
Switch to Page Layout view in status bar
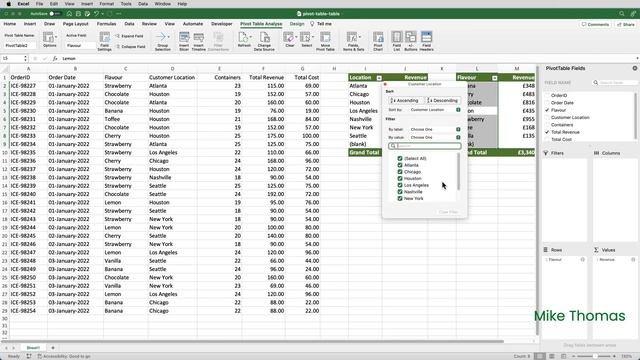point(552,356)
